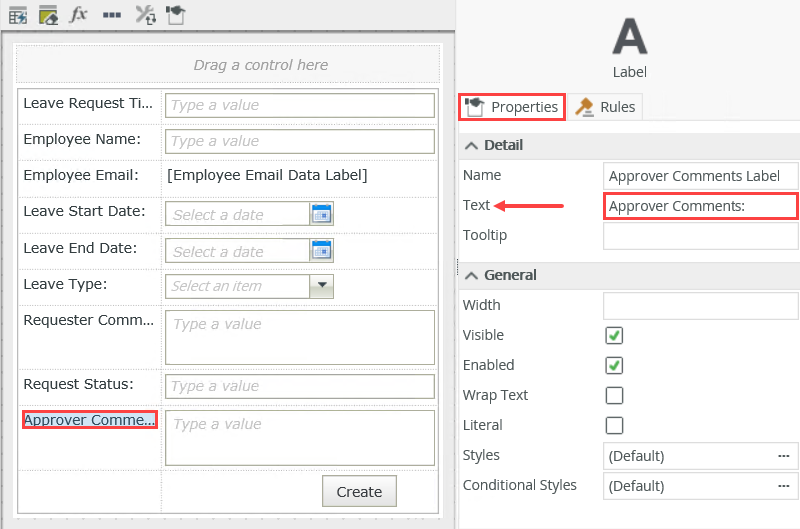The width and height of the screenshot is (800, 529).
Task: Open Conditional Styles ellipsis editor
Action: click(x=784, y=486)
